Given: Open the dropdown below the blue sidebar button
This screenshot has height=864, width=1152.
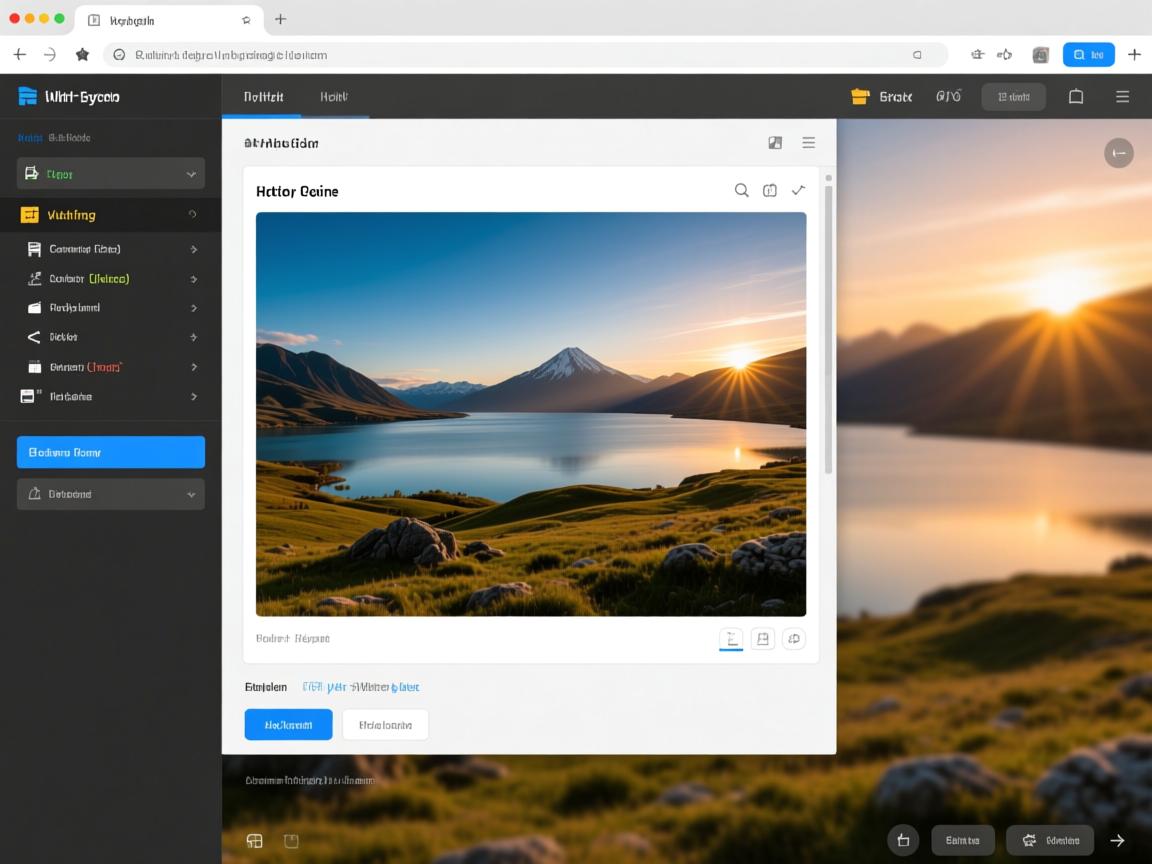Looking at the screenshot, I should pyautogui.click(x=111, y=494).
